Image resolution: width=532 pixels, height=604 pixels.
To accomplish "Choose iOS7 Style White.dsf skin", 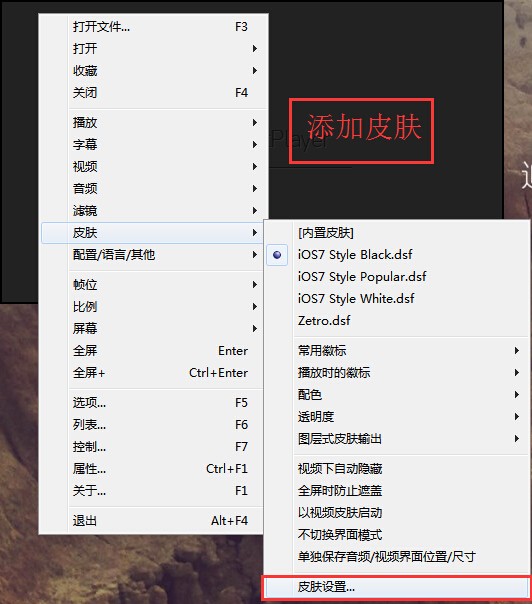I will 397,299.
